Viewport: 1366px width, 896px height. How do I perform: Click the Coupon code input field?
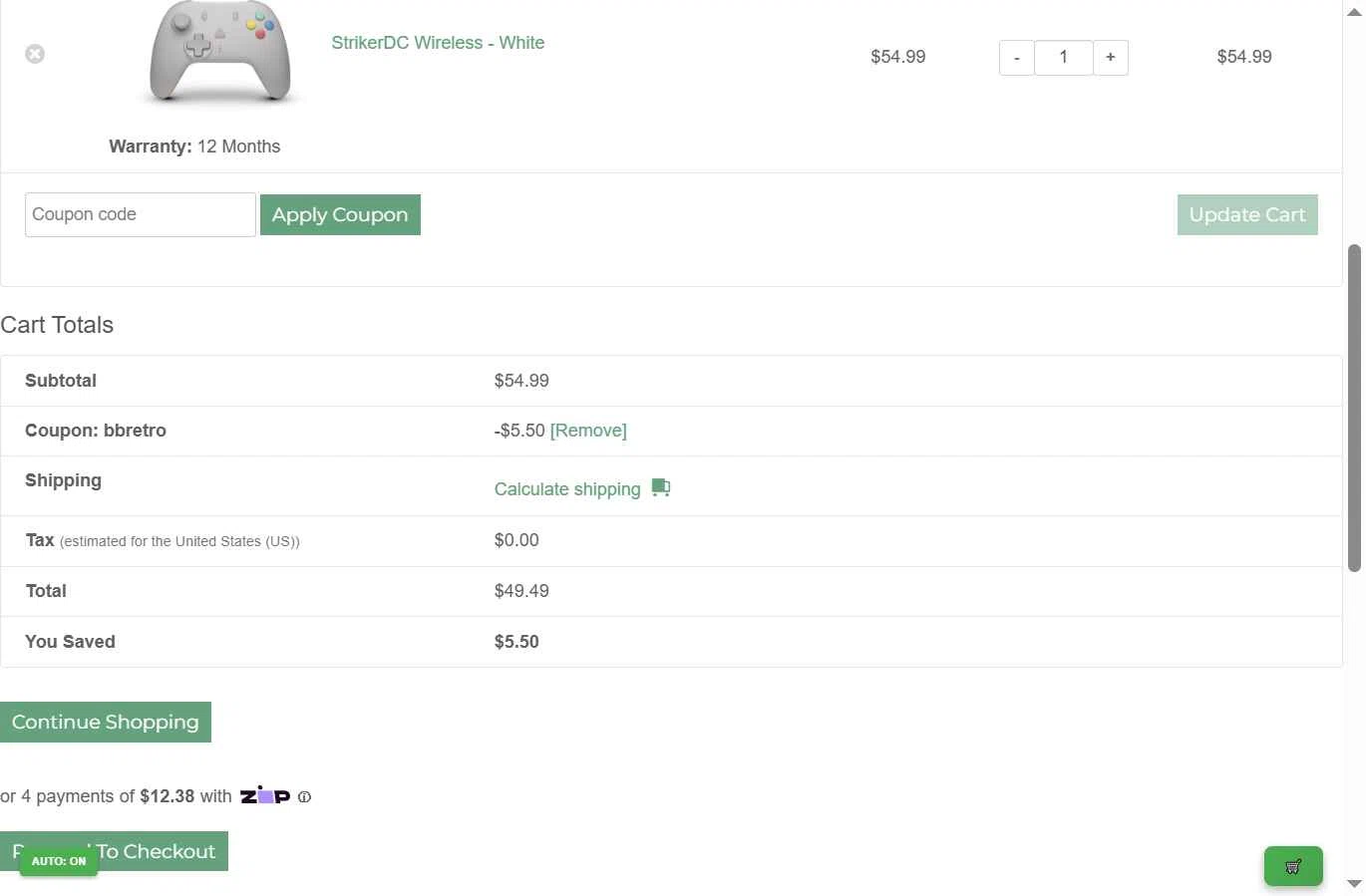click(x=141, y=214)
